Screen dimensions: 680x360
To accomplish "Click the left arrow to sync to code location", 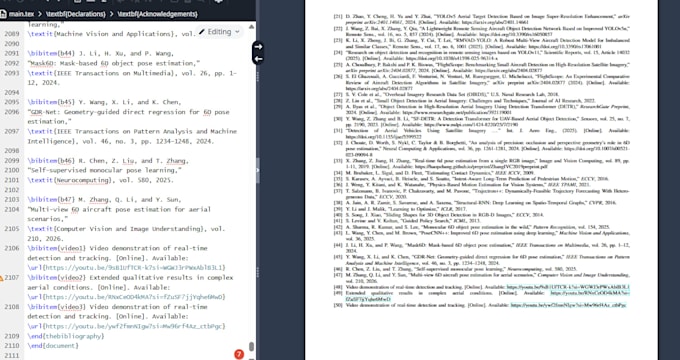I will coord(258,59).
